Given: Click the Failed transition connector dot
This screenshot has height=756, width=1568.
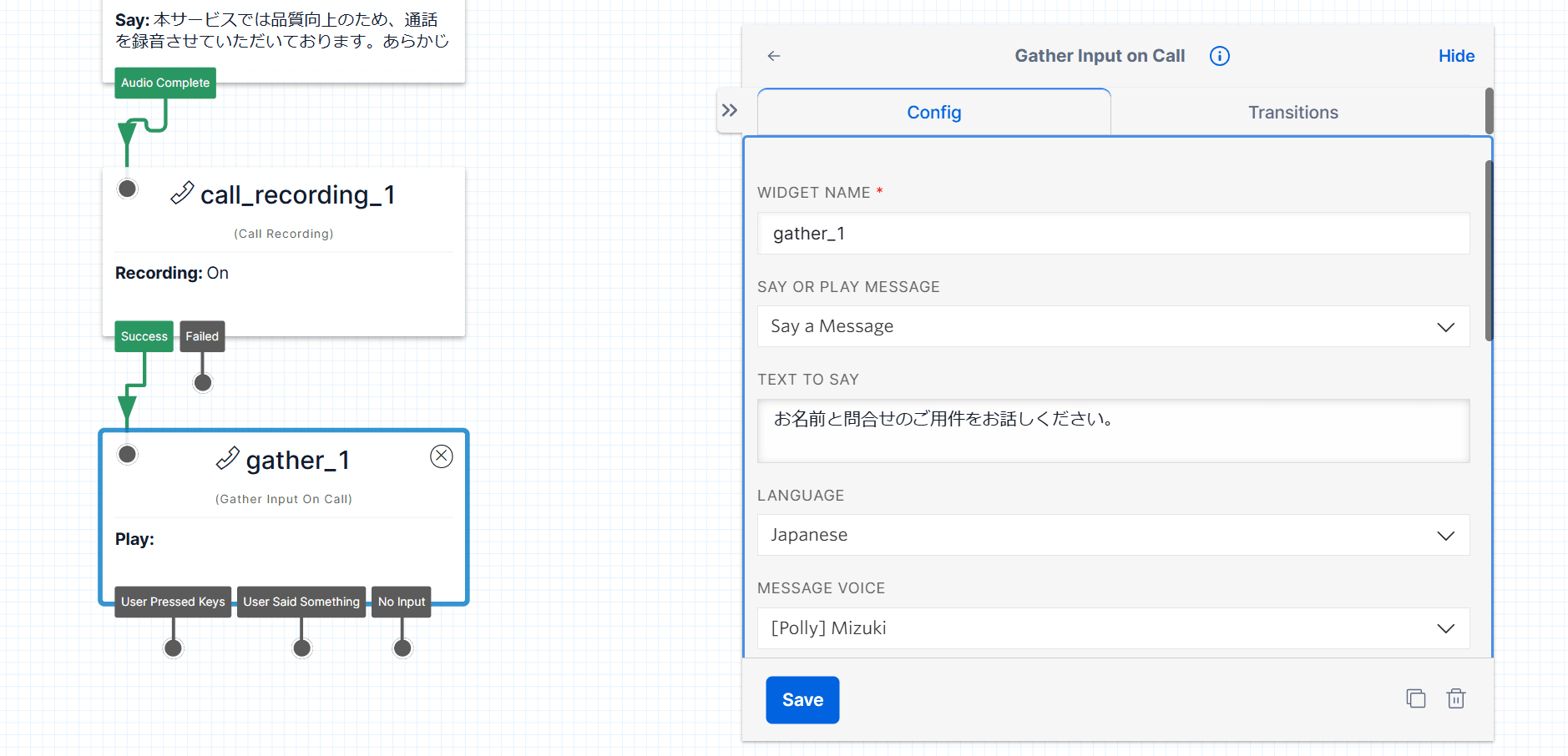Looking at the screenshot, I should click(203, 383).
